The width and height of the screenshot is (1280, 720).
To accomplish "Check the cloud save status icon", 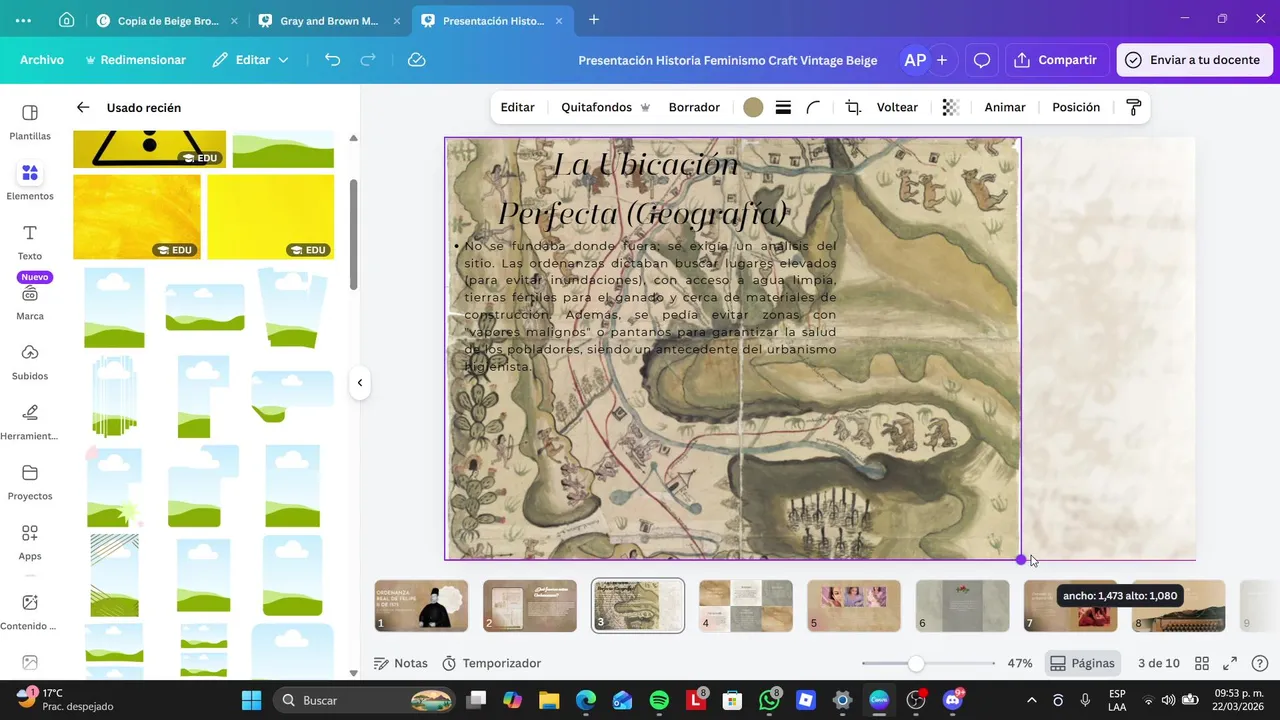I will (417, 60).
